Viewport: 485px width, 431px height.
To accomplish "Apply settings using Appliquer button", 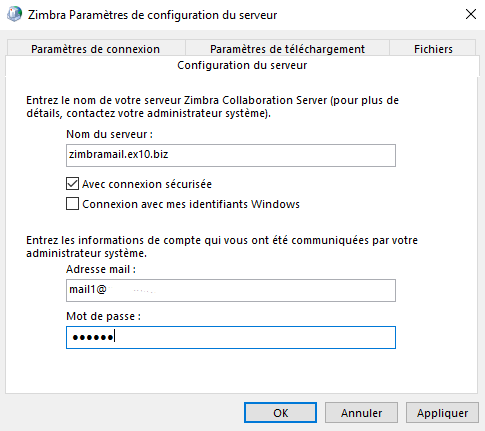I will click(x=442, y=413).
